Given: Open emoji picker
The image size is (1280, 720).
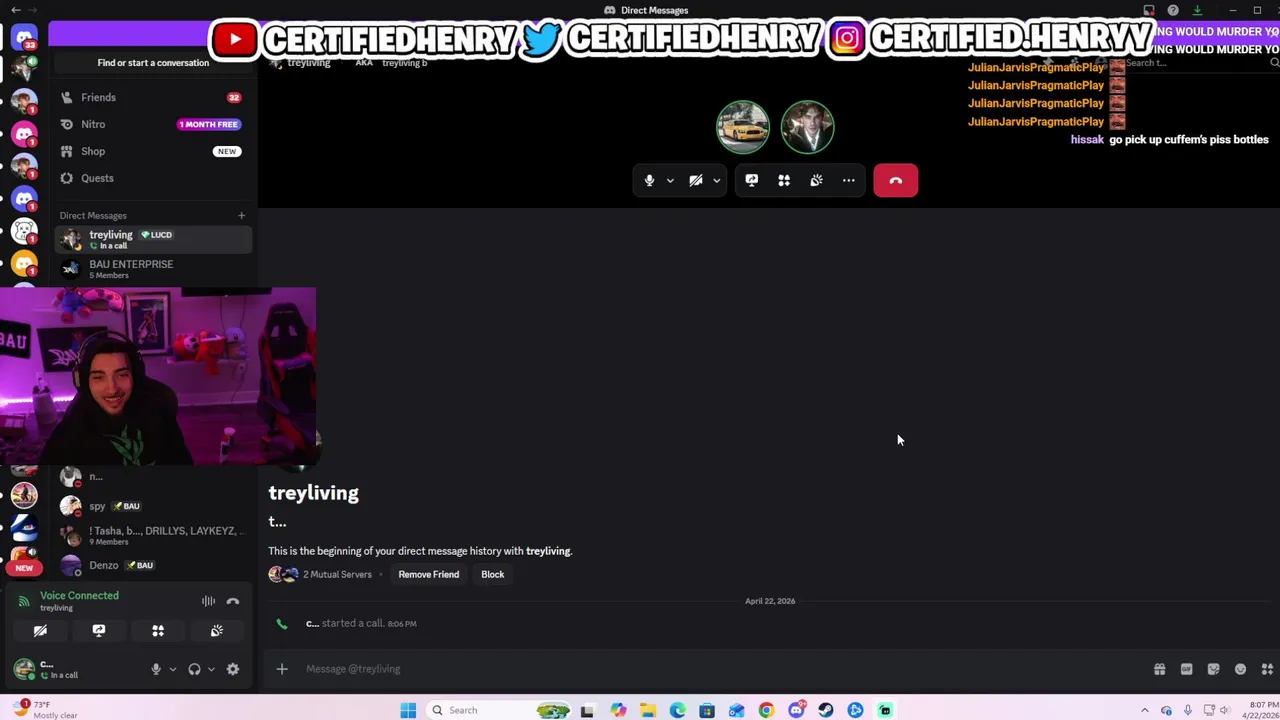Looking at the screenshot, I should [1241, 669].
